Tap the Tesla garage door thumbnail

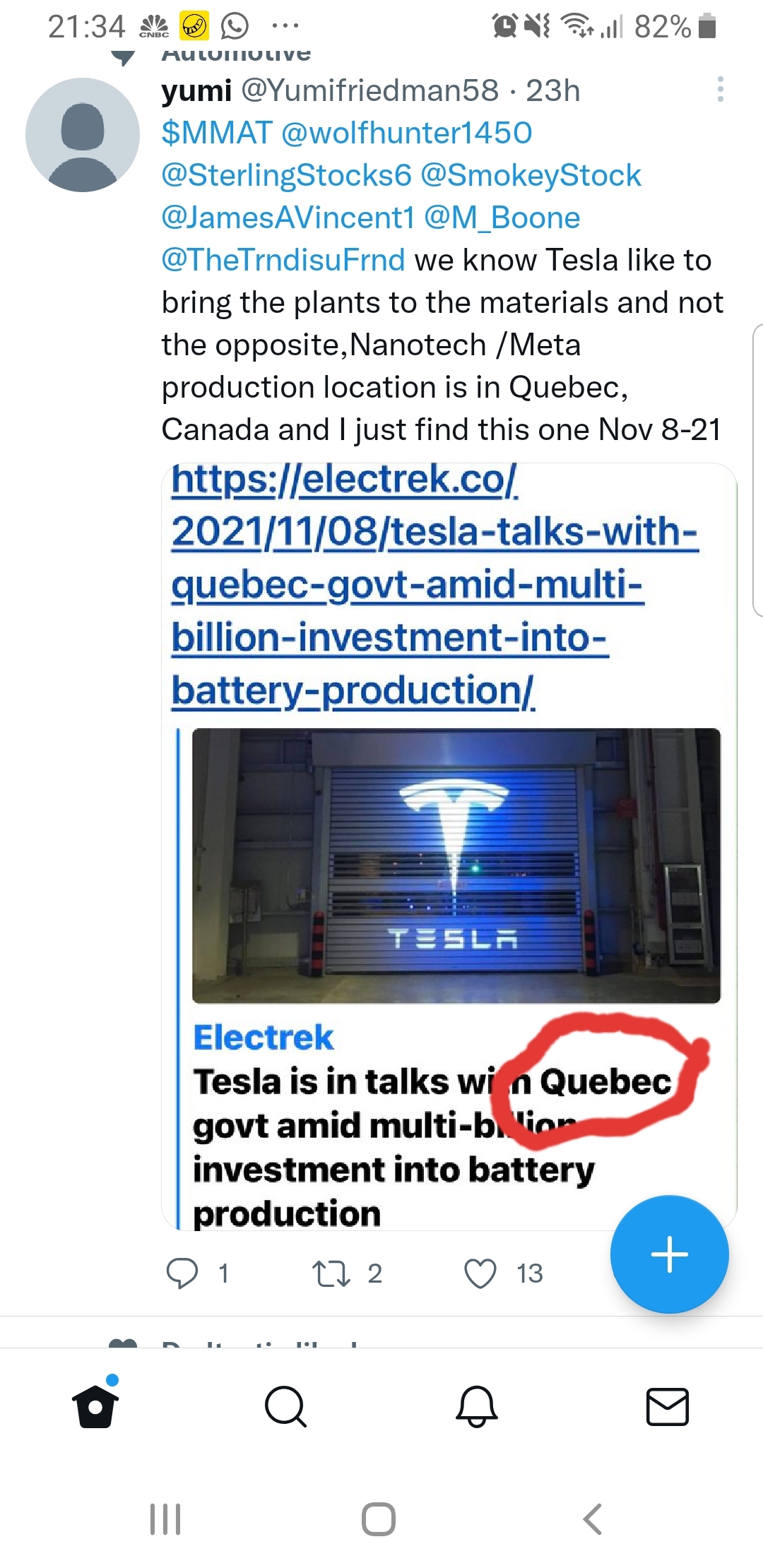point(456,865)
